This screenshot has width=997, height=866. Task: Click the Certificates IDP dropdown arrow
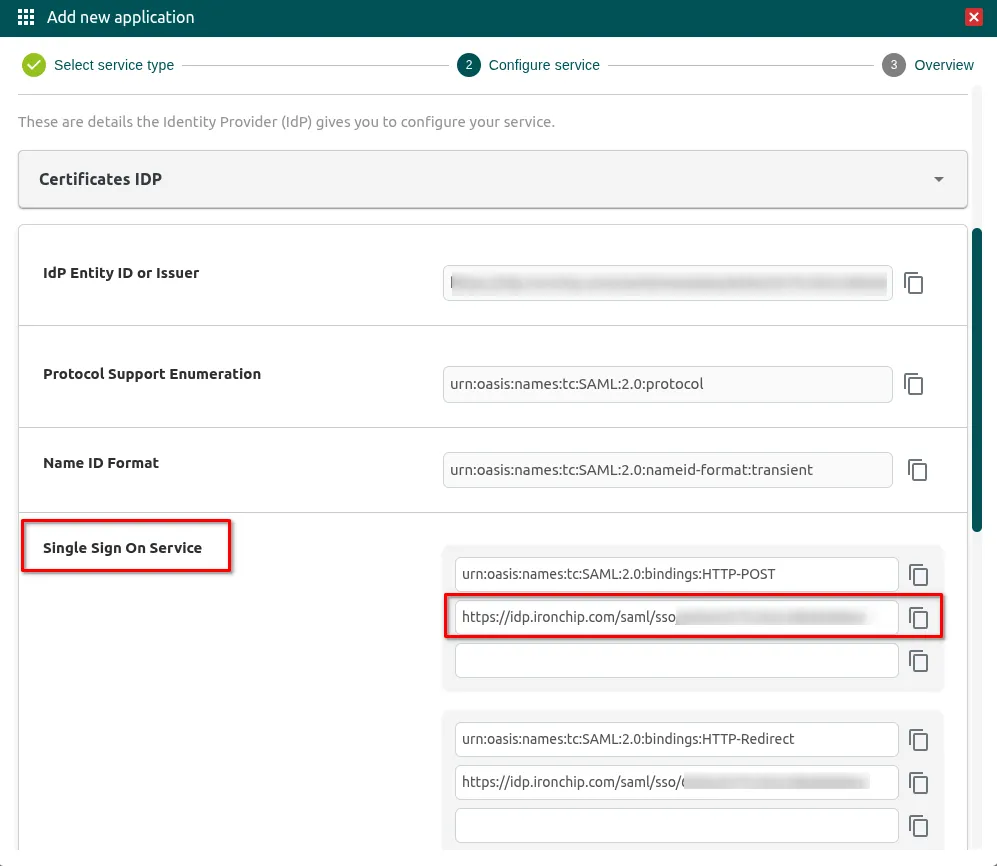coord(939,179)
